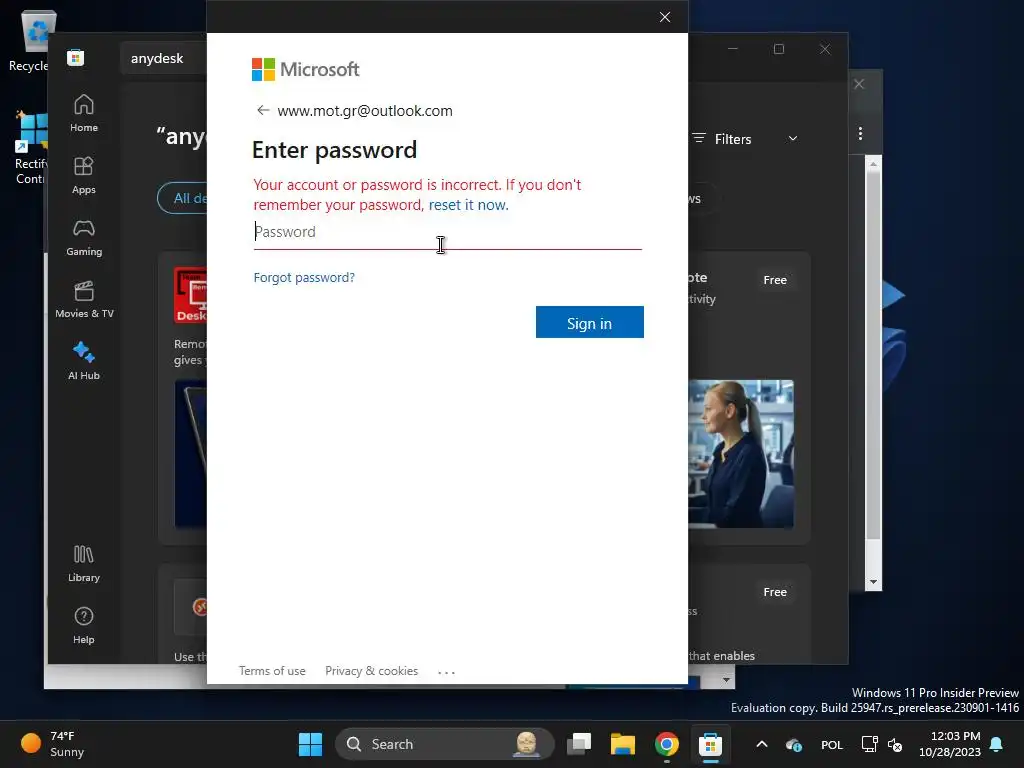Maximize the Microsoft Store window

pos(778,49)
